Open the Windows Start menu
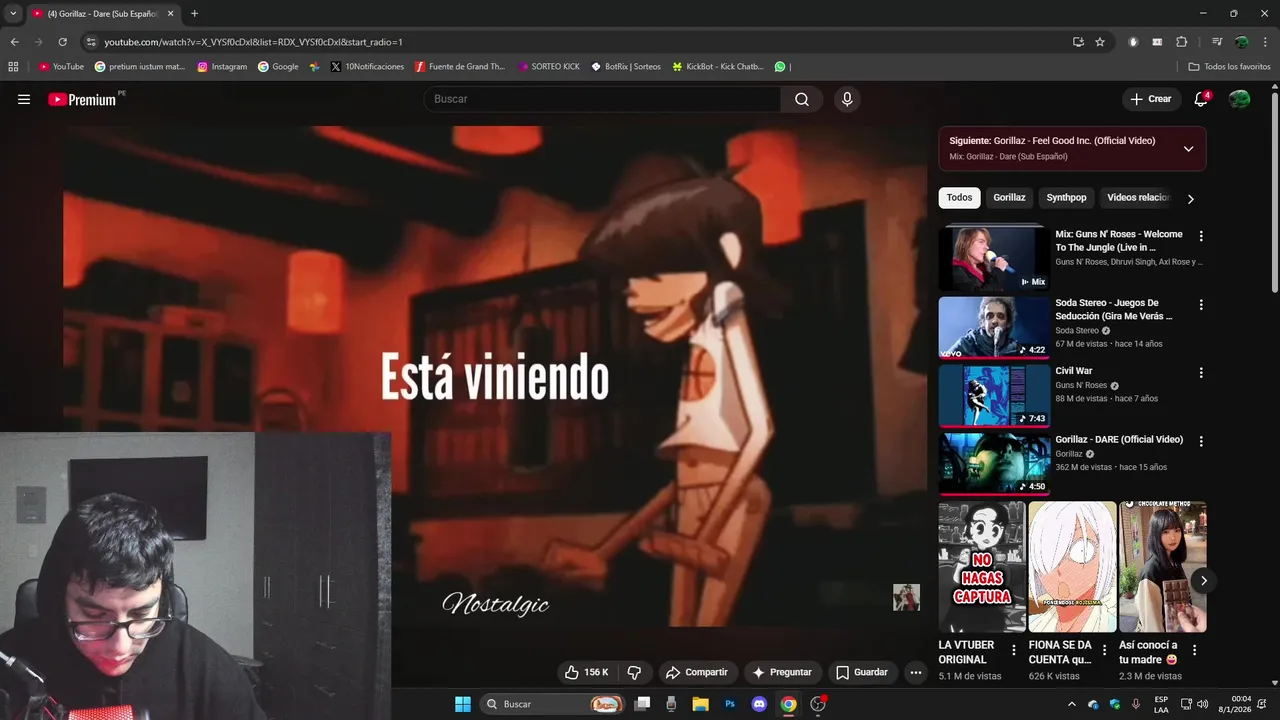The height and width of the screenshot is (720, 1280). [462, 704]
